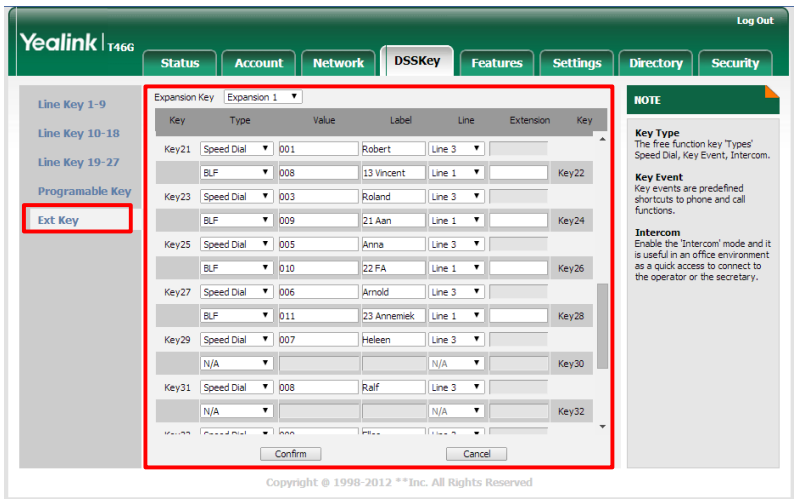Select Programable Key in sidebar
Viewport: 799px width, 504px height.
pyautogui.click(x=84, y=191)
